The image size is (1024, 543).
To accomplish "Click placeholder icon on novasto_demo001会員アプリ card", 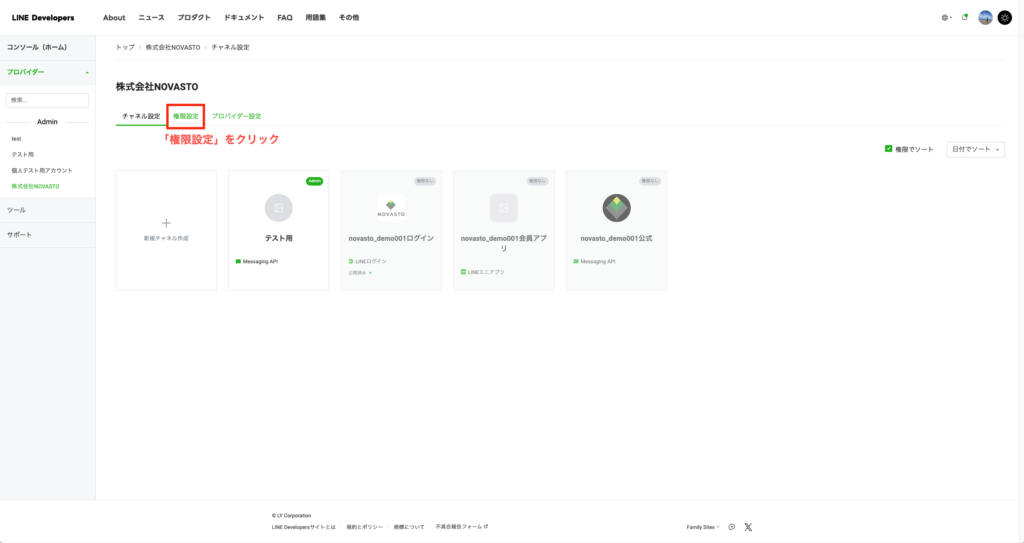I will [x=504, y=208].
